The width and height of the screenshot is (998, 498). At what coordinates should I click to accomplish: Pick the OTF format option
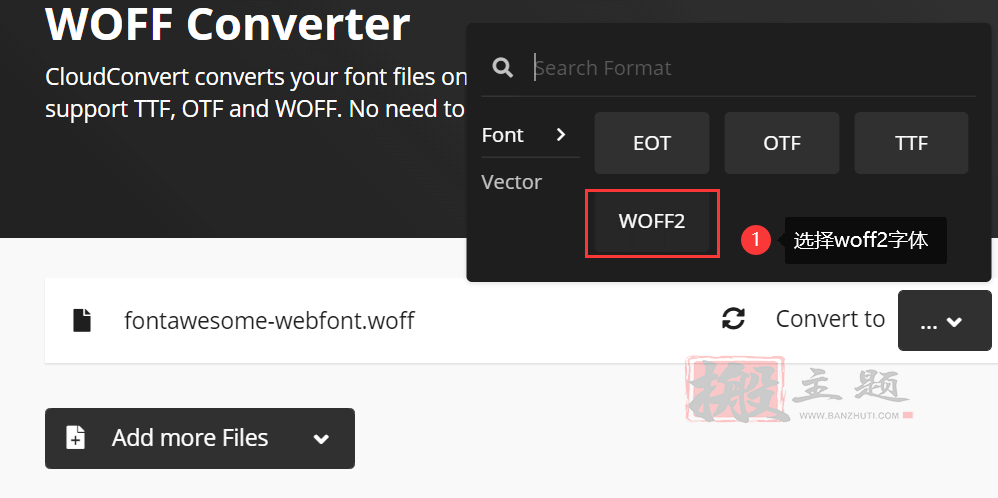pos(782,143)
